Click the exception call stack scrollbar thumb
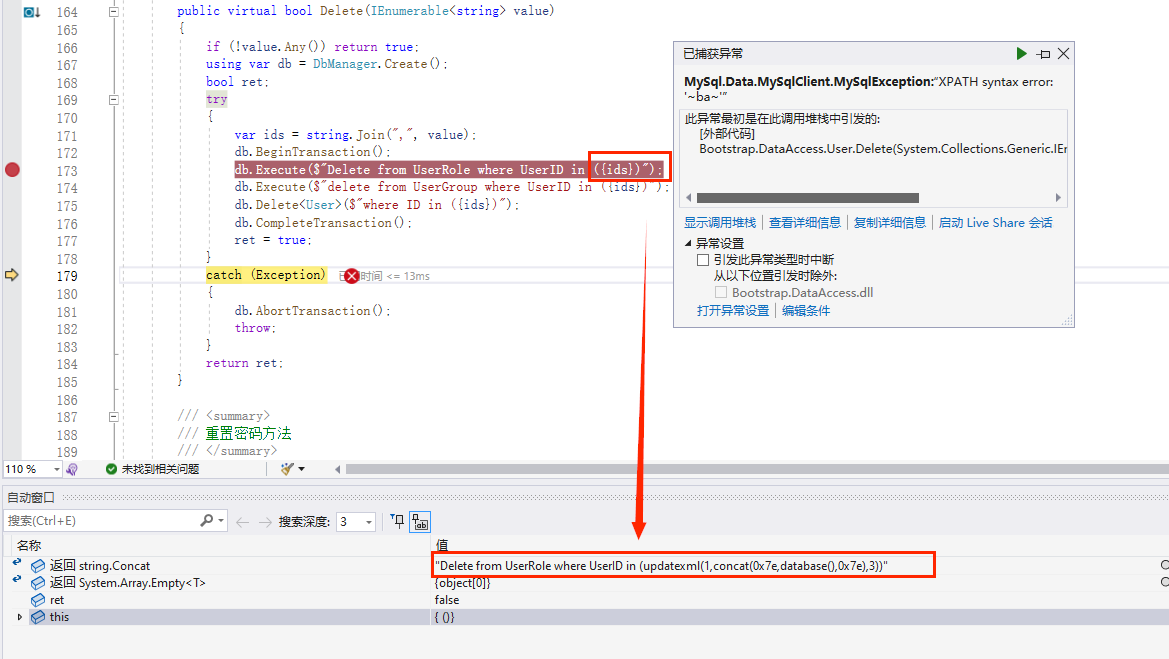This screenshot has height=659, width=1169. (807, 198)
